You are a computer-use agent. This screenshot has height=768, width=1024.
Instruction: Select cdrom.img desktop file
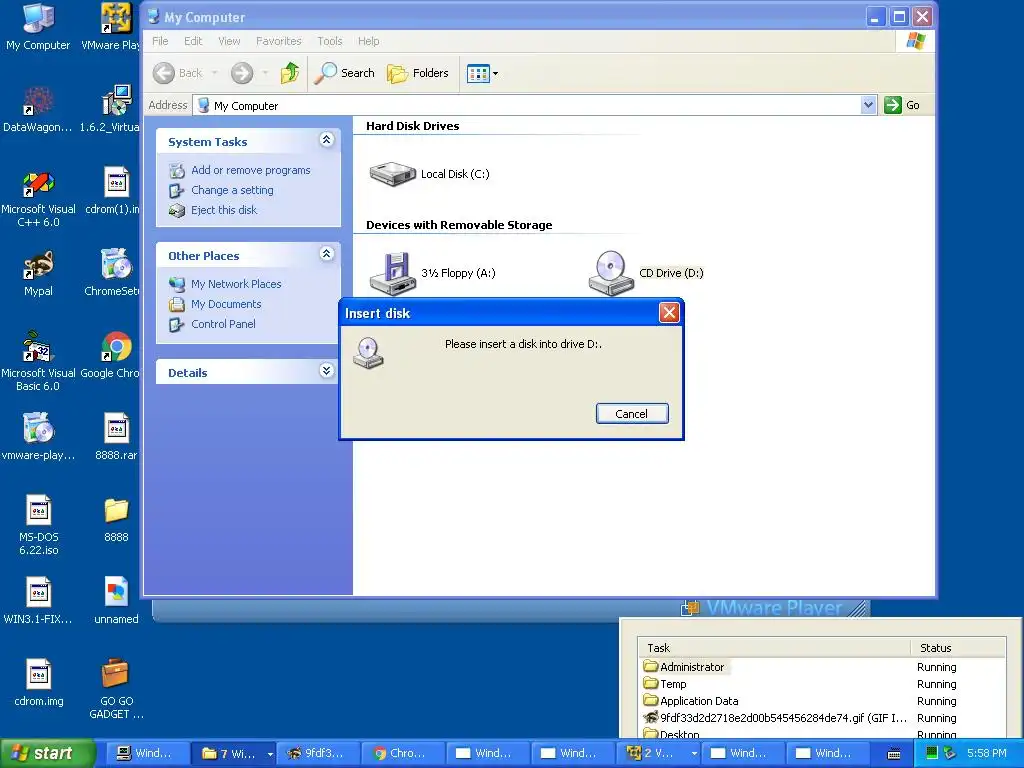(38, 684)
